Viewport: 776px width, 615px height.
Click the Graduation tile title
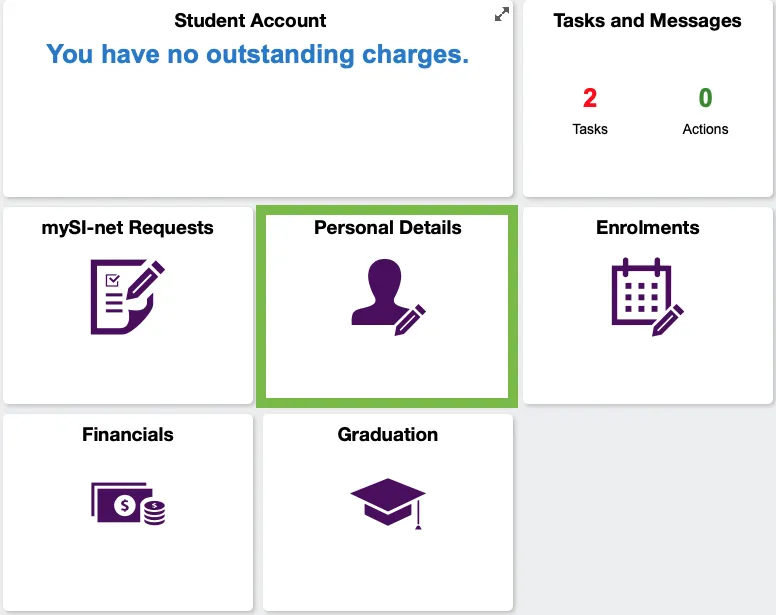coord(388,434)
